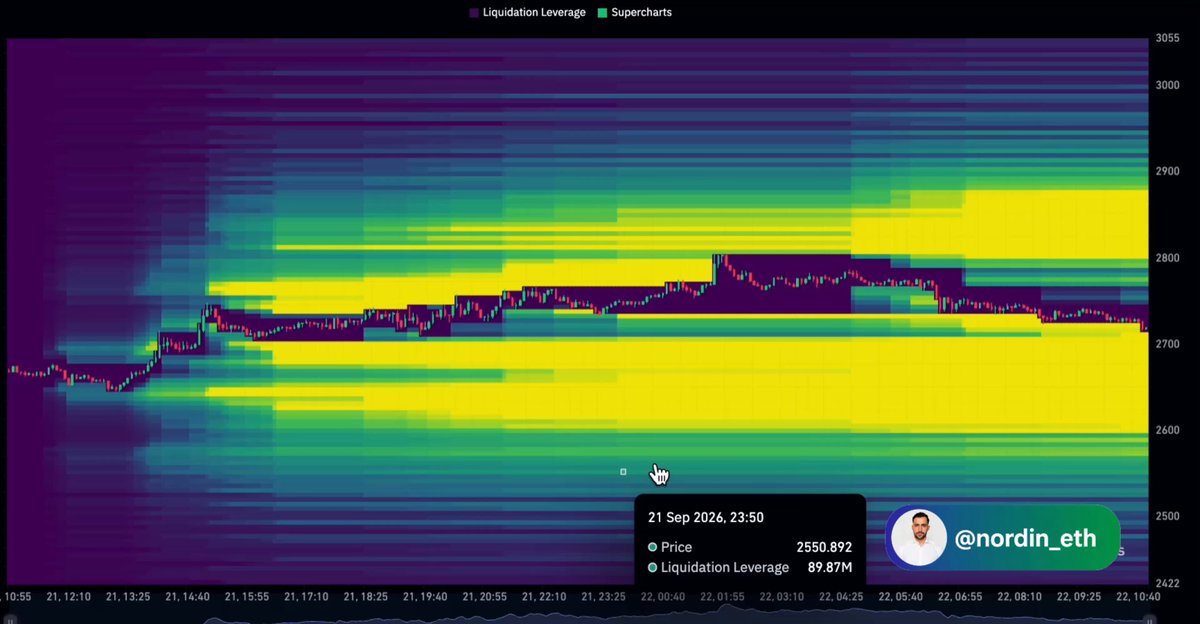
Task: Click the "21, 13:25" time axis label
Action: (127, 596)
